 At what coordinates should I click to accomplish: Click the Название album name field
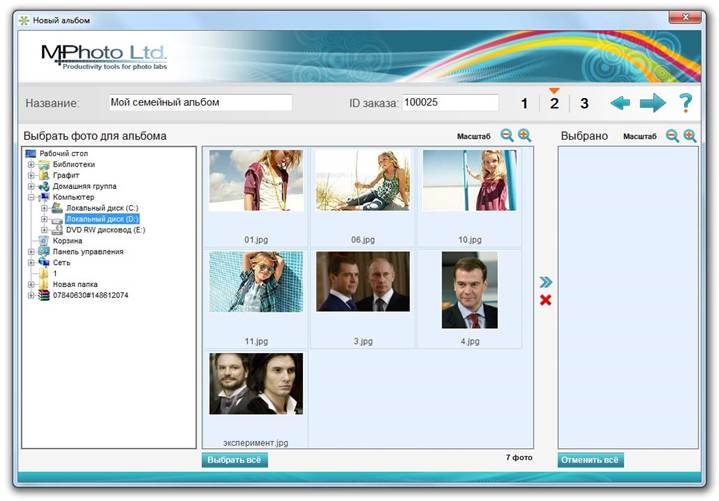pos(200,103)
